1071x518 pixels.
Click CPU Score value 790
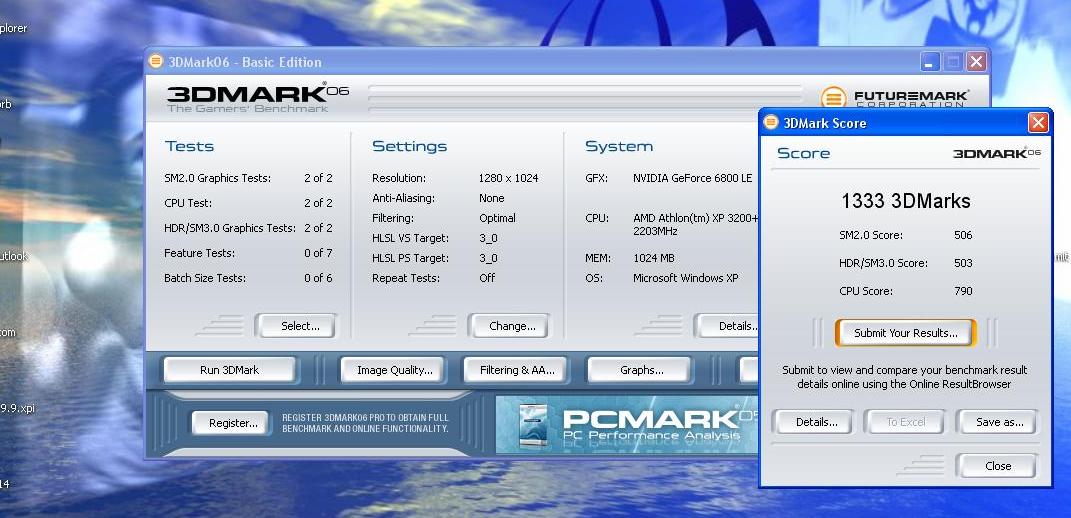pyautogui.click(x=963, y=291)
